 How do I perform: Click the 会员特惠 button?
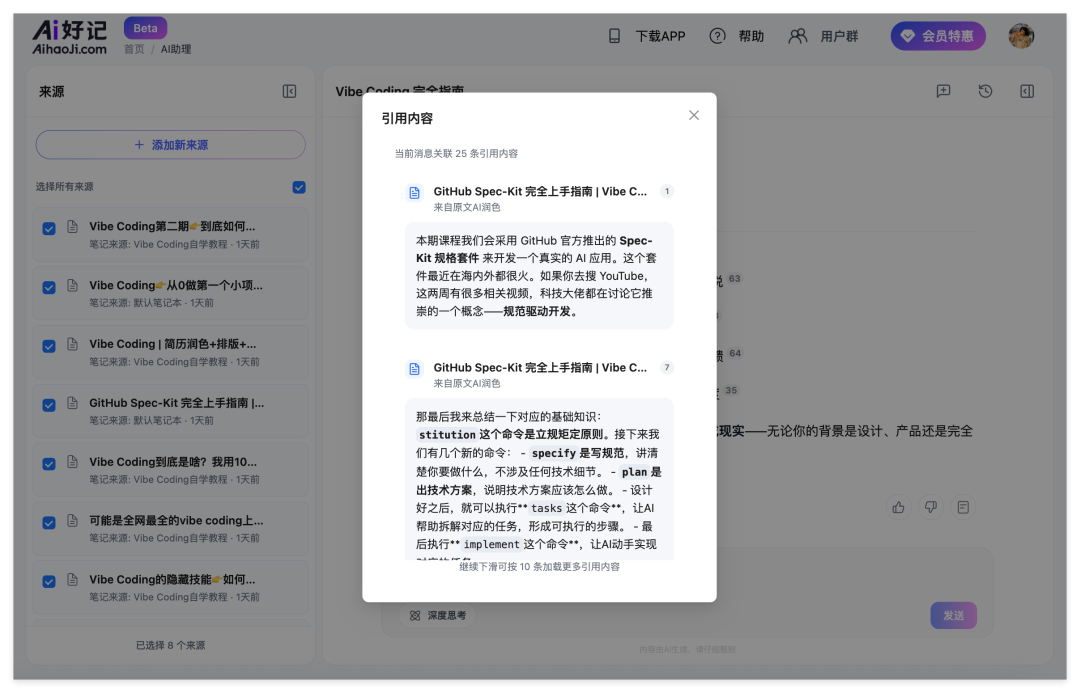coord(937,36)
